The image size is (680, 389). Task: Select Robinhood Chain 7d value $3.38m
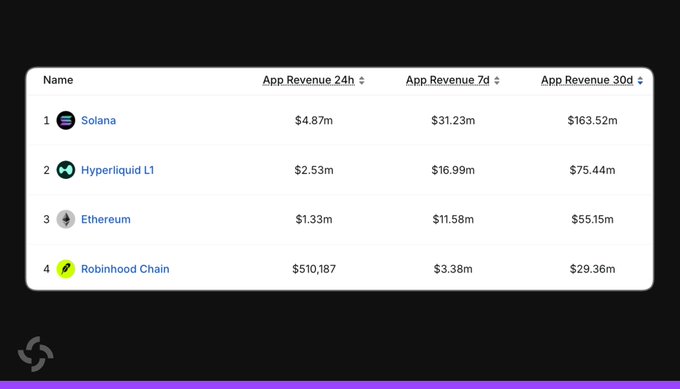click(453, 269)
